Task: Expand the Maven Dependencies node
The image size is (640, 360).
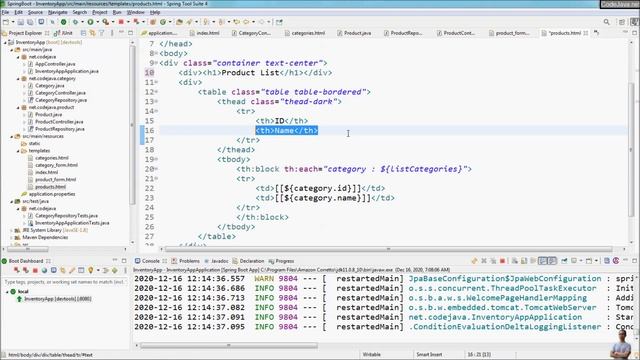Action: [x=11, y=238]
